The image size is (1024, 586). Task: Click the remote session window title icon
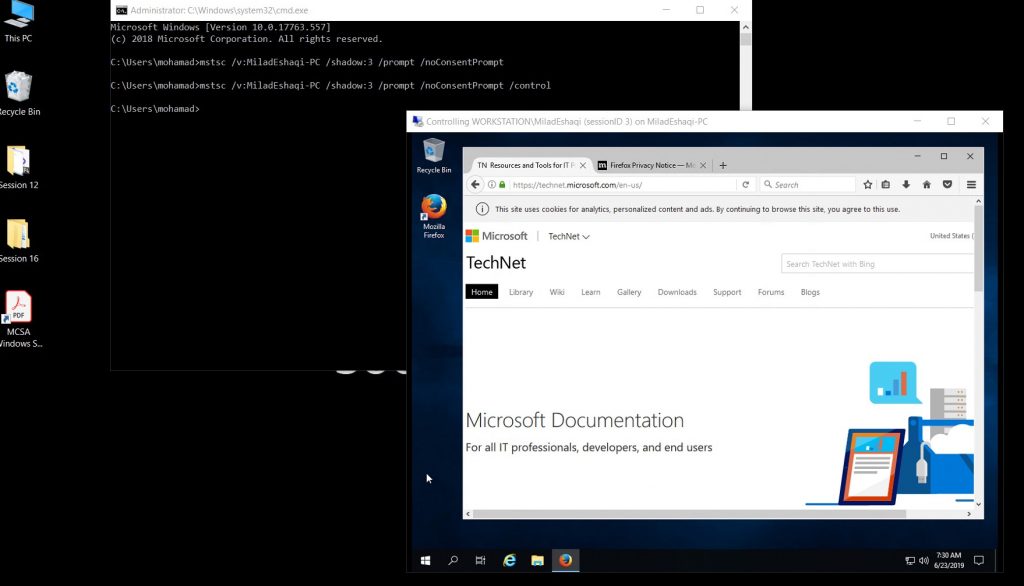tap(417, 122)
